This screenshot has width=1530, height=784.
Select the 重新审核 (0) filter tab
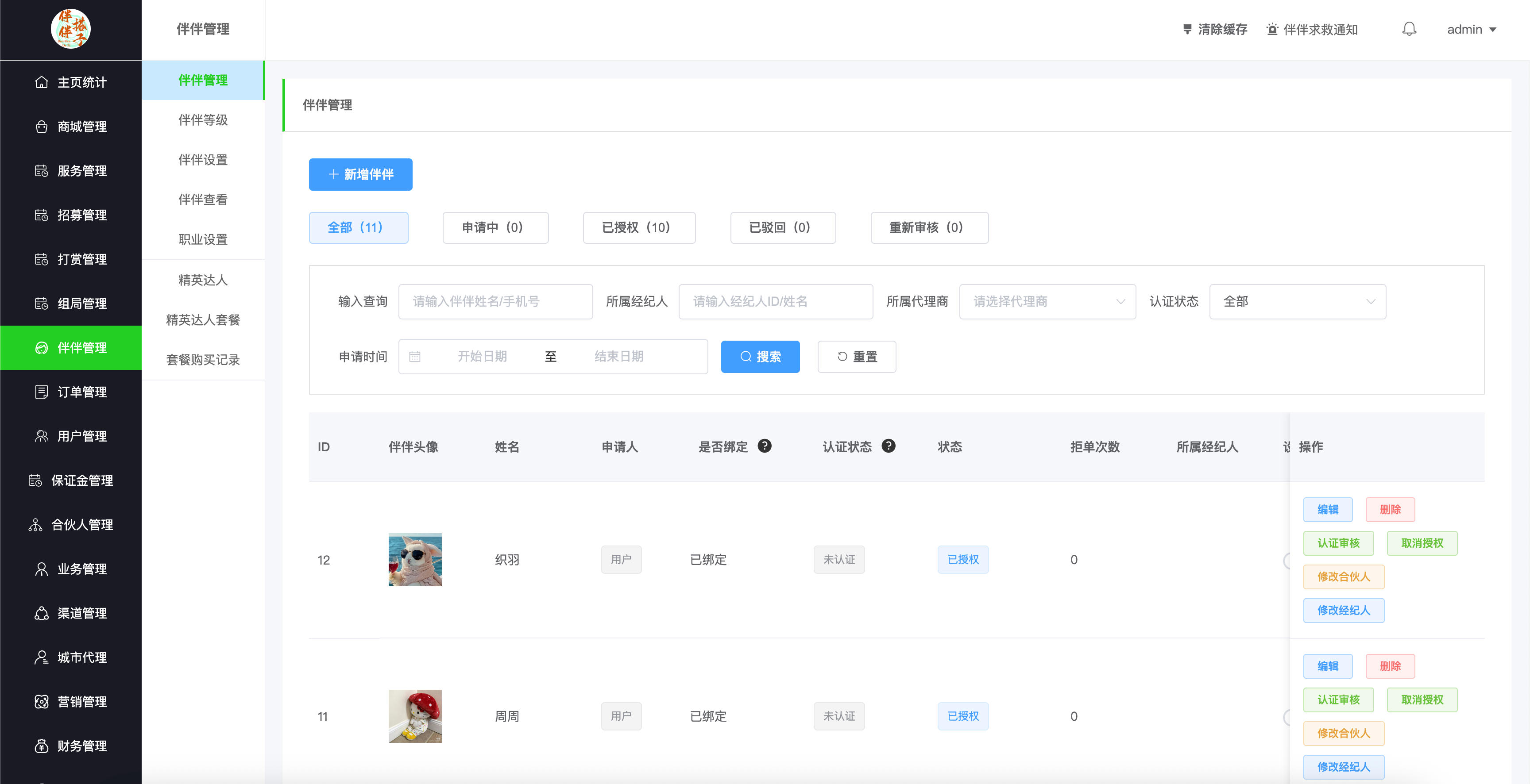929,227
